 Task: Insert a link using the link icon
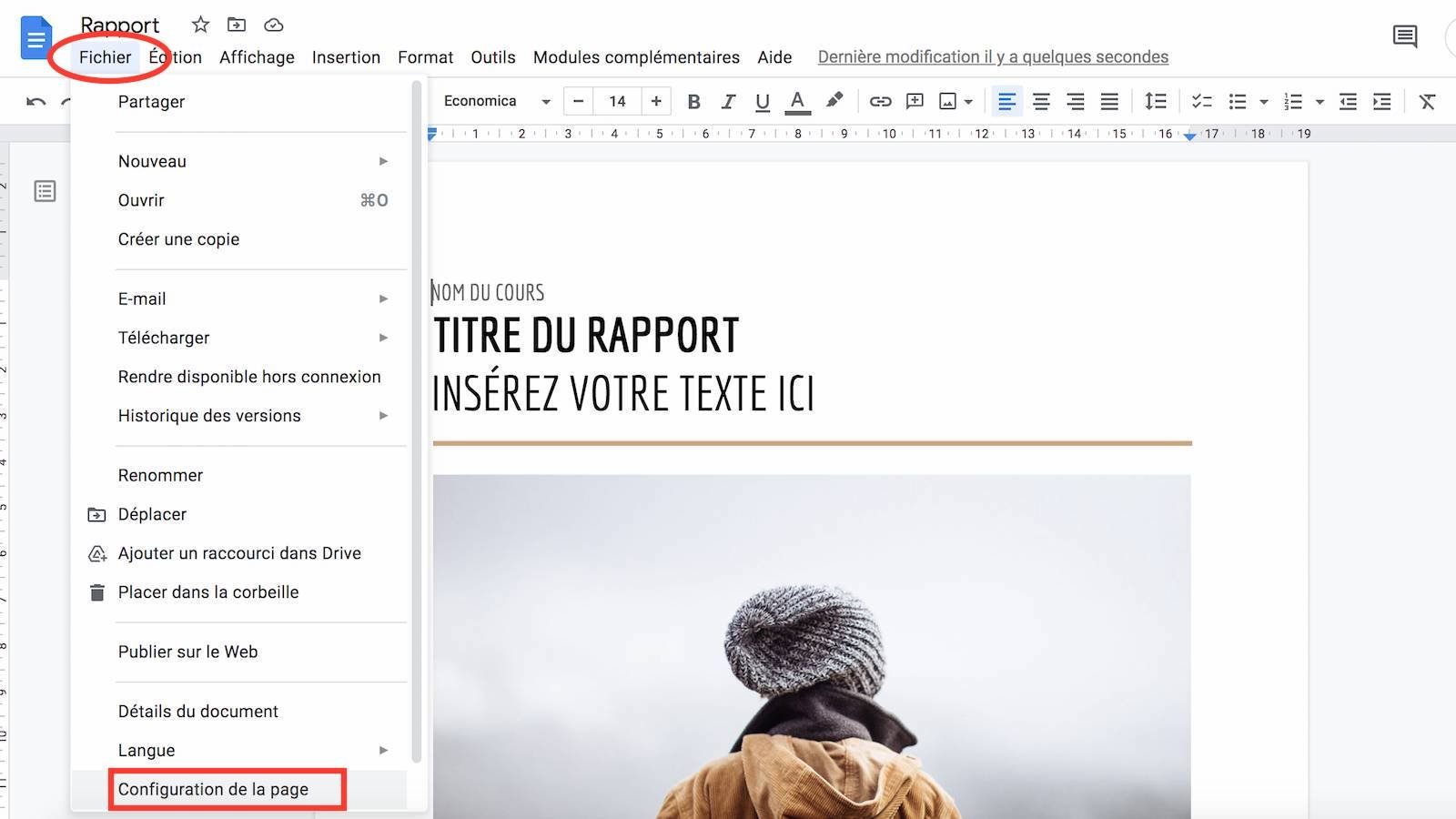(880, 101)
